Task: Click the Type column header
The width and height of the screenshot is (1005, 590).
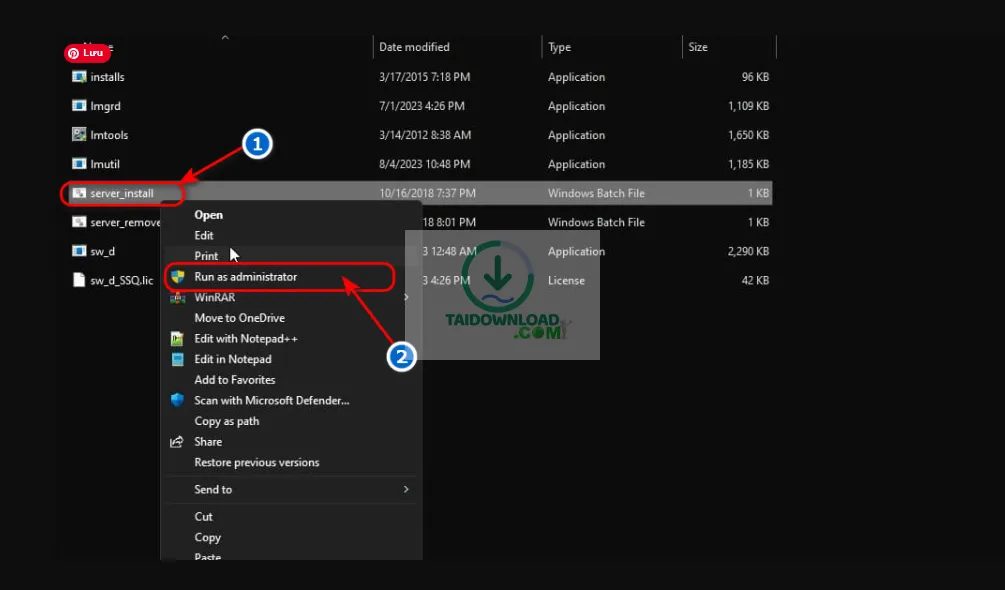Action: tap(560, 47)
